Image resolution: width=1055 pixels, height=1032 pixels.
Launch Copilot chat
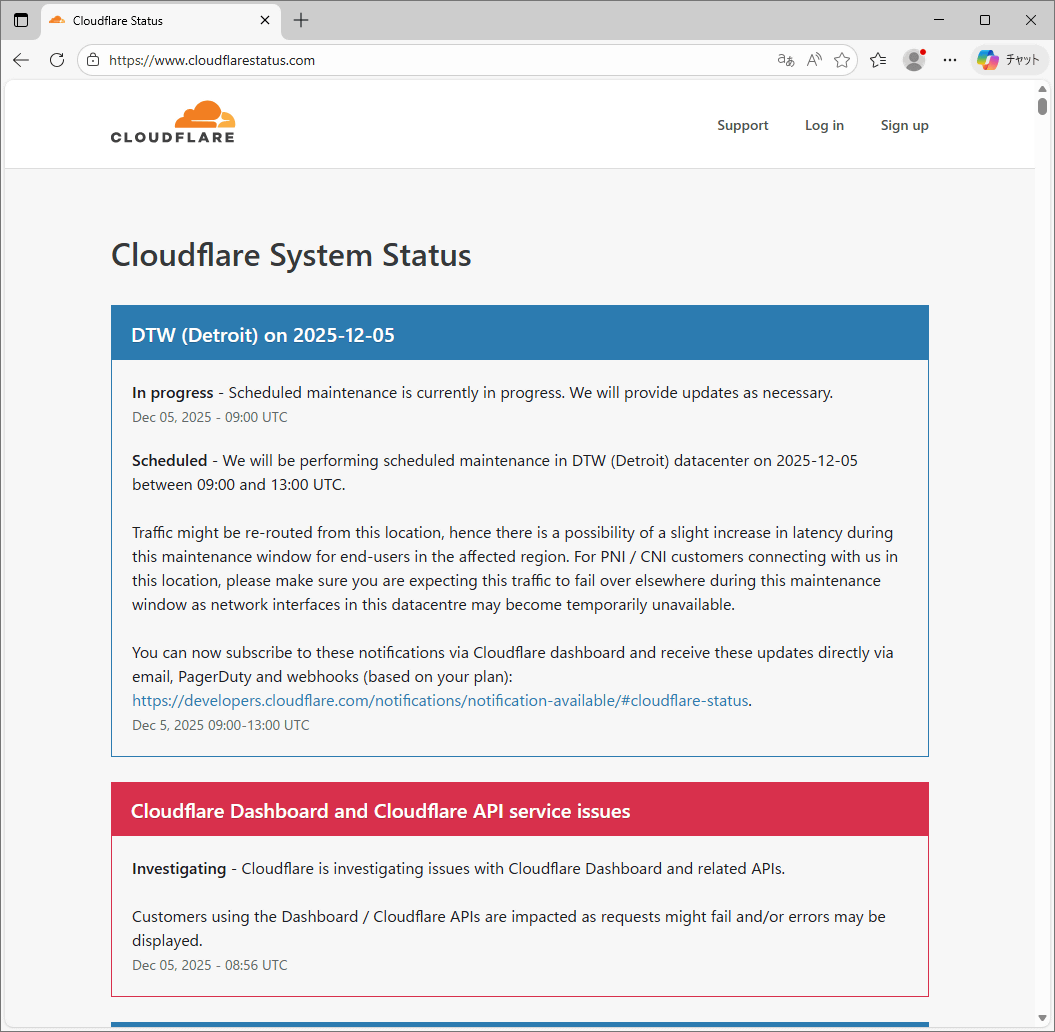pyautogui.click(x=1008, y=60)
